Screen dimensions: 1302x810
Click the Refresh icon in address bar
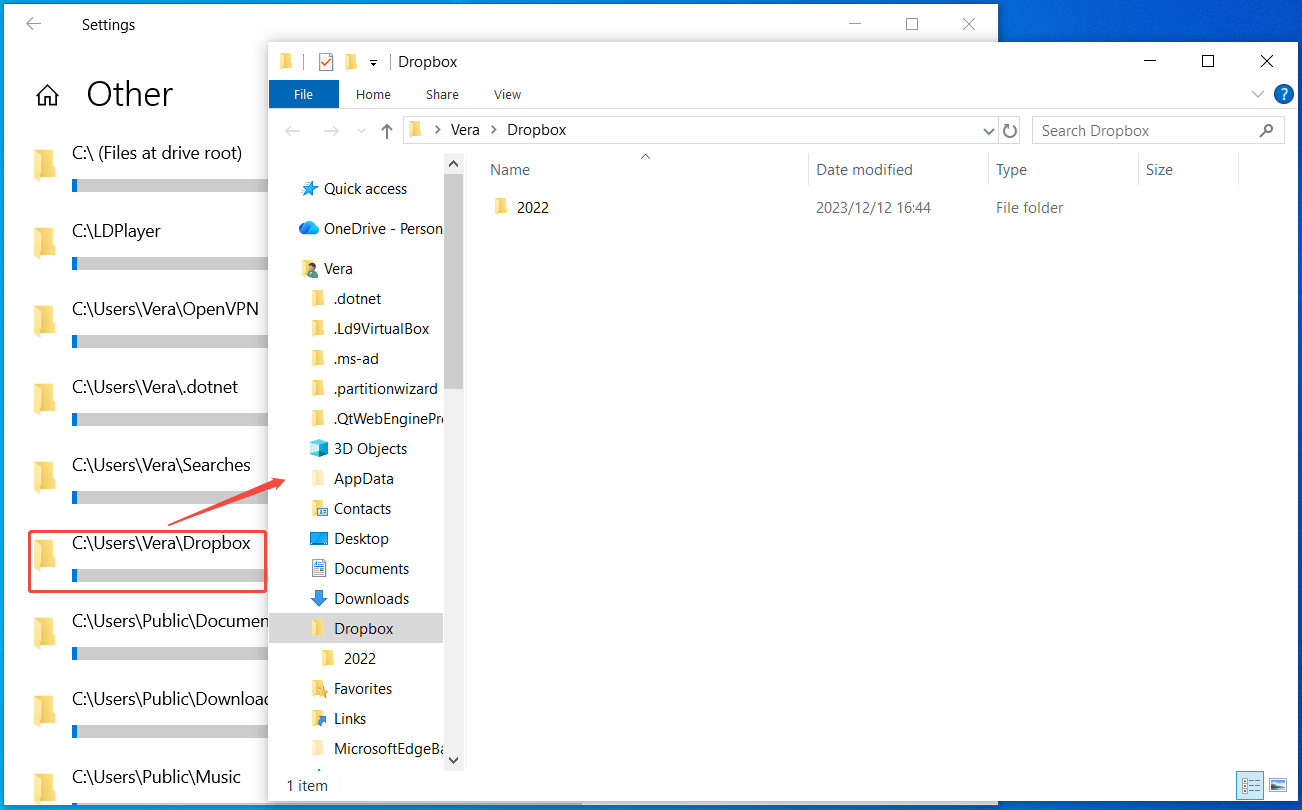coord(1010,130)
